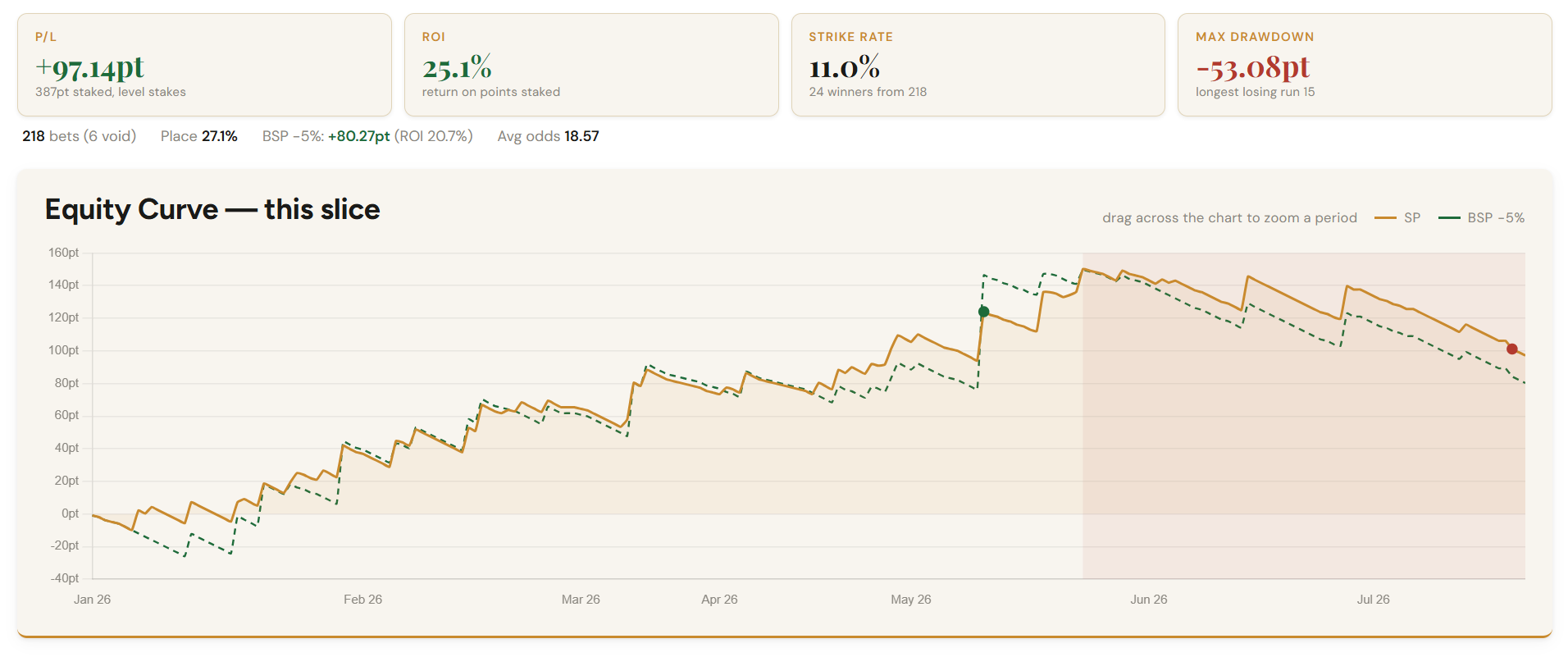Click the Jan 26 x-axis label
1568x657 pixels.
pyautogui.click(x=92, y=600)
